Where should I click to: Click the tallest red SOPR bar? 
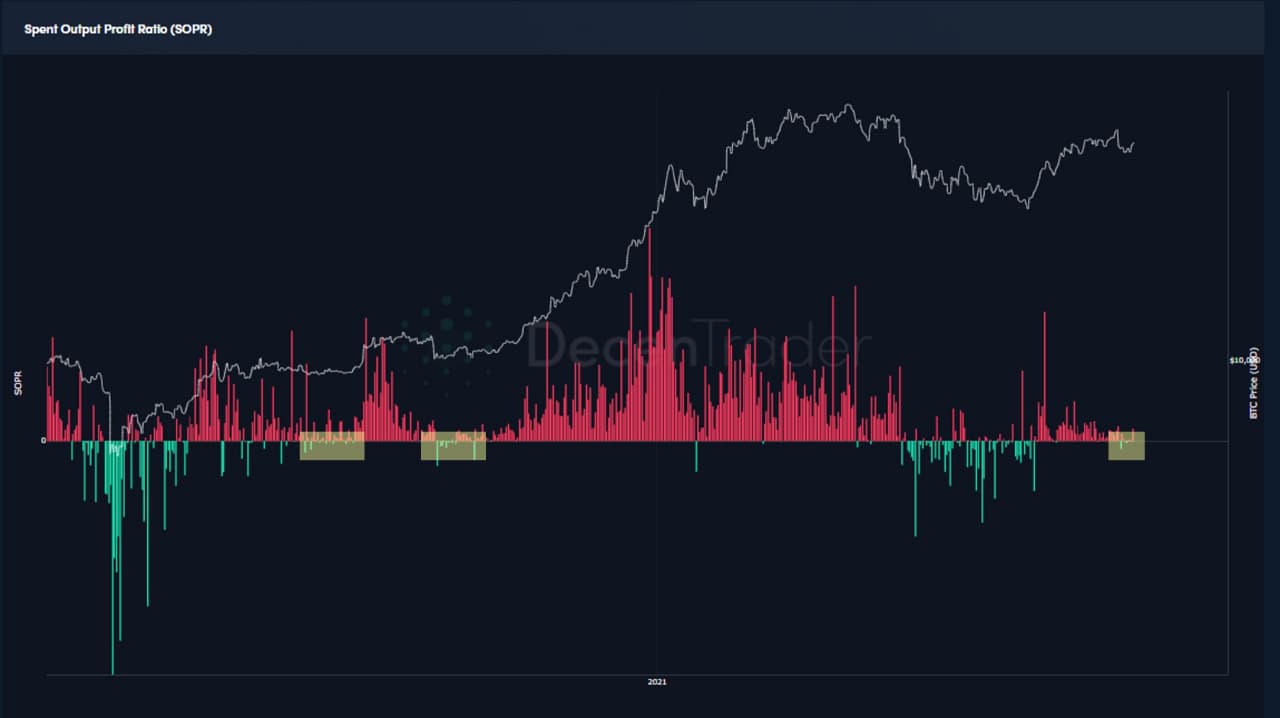[650, 300]
